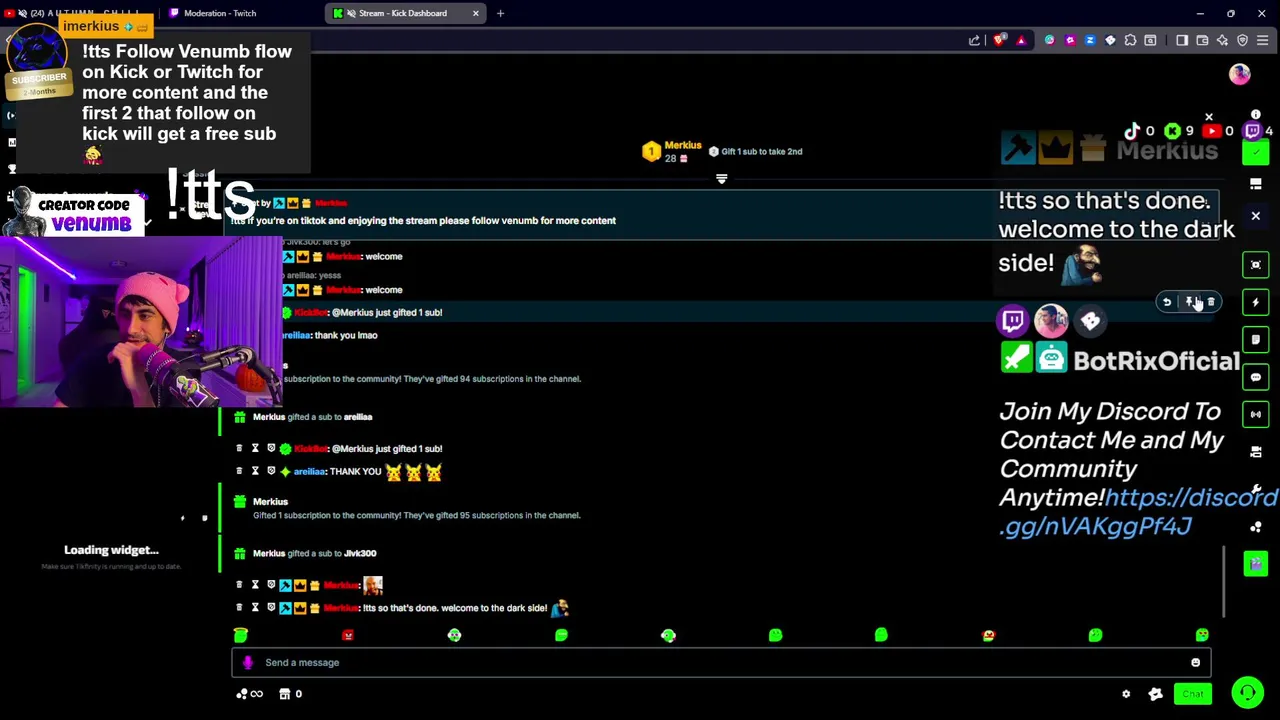Open the emoji picker in message box
Image resolution: width=1280 pixels, height=720 pixels.
1195,662
